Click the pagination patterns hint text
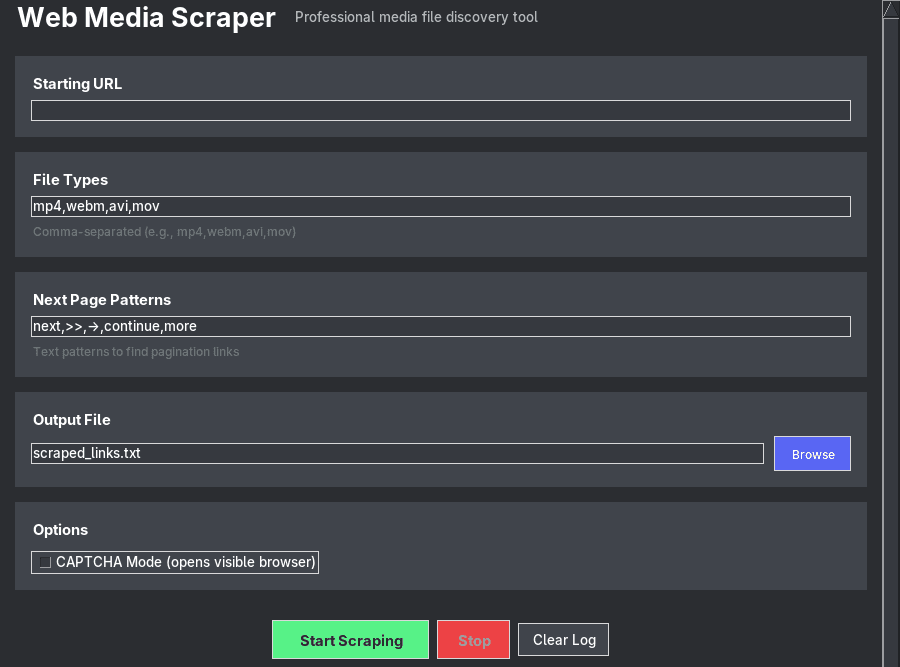Image resolution: width=900 pixels, height=667 pixels. coord(136,351)
